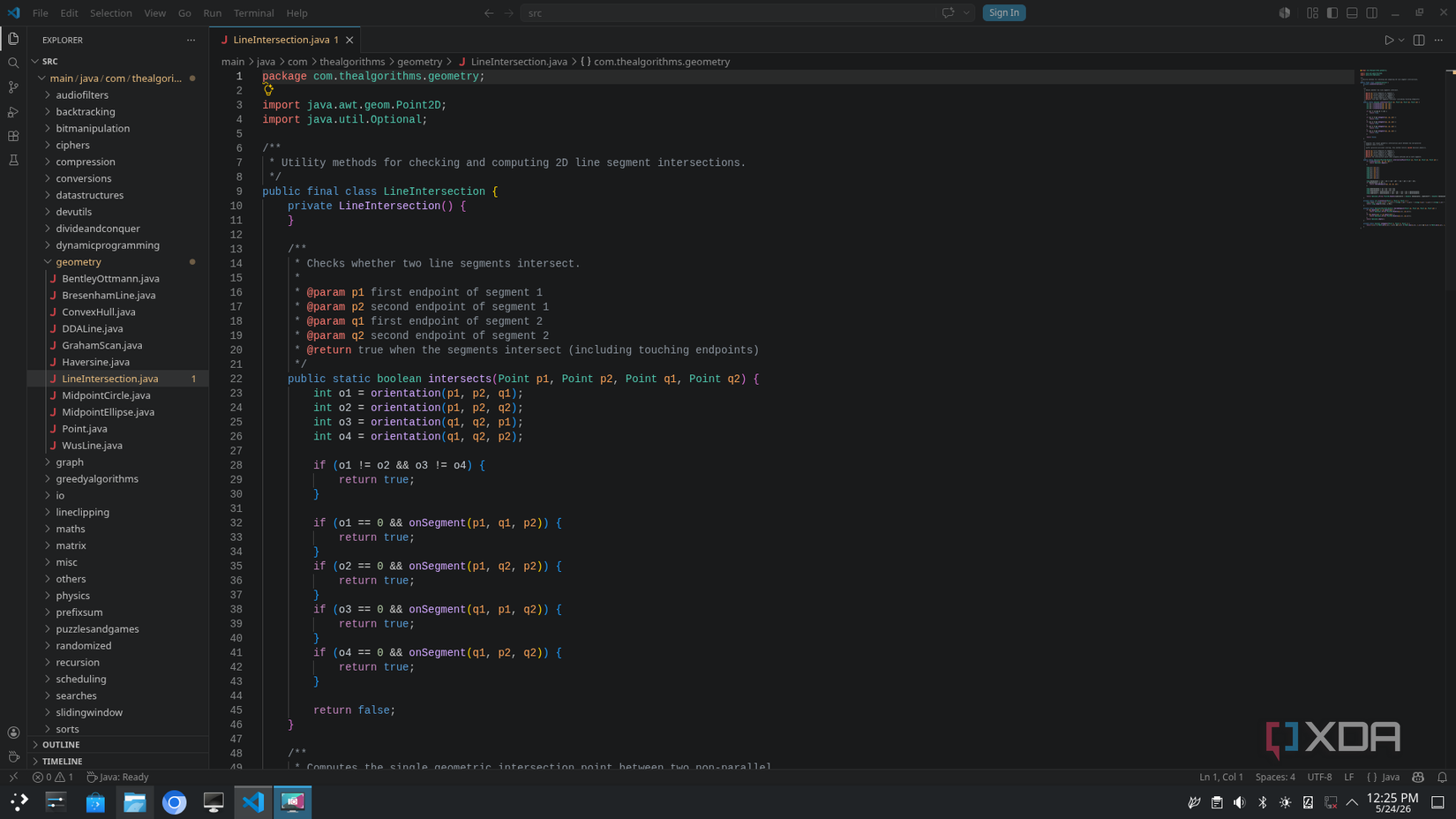Open the Run and Debug view
The width and height of the screenshot is (1456, 819).
(13, 112)
